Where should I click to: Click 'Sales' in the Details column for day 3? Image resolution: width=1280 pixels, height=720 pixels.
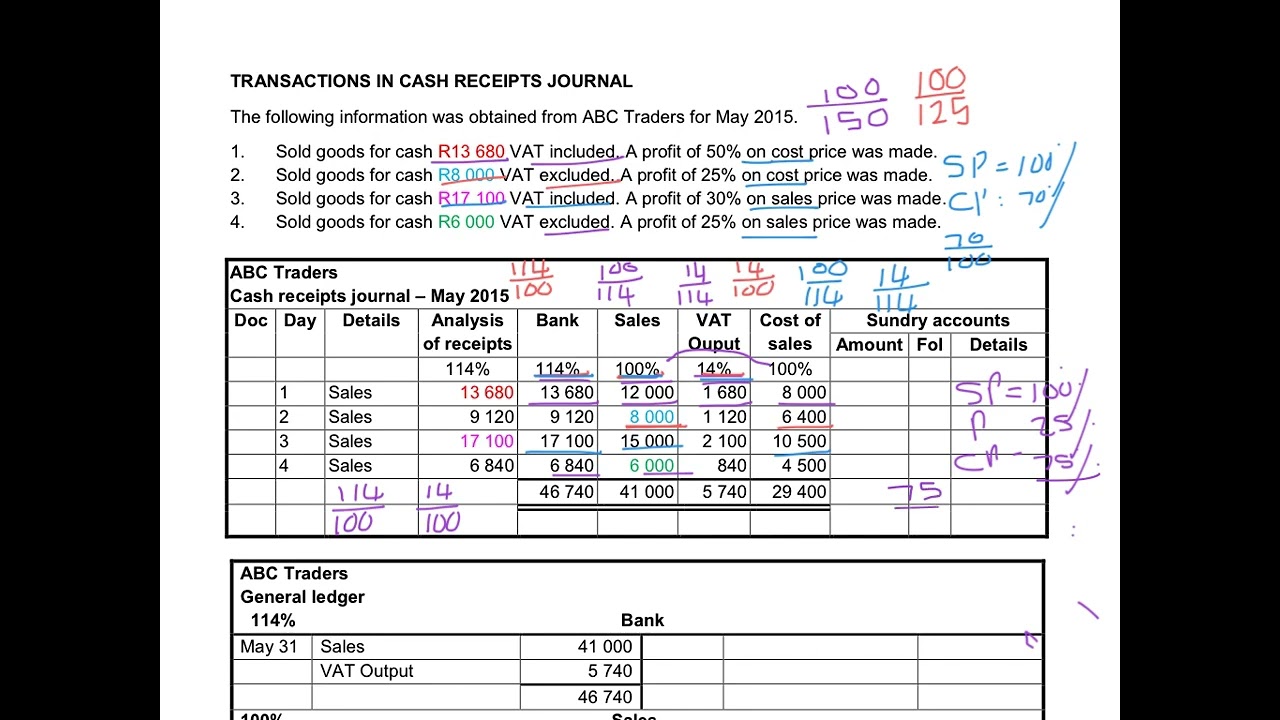click(x=350, y=441)
